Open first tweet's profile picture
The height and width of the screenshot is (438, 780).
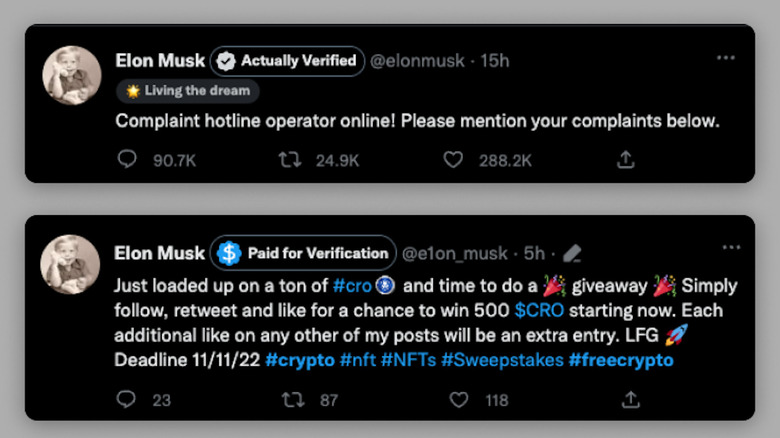coord(70,75)
